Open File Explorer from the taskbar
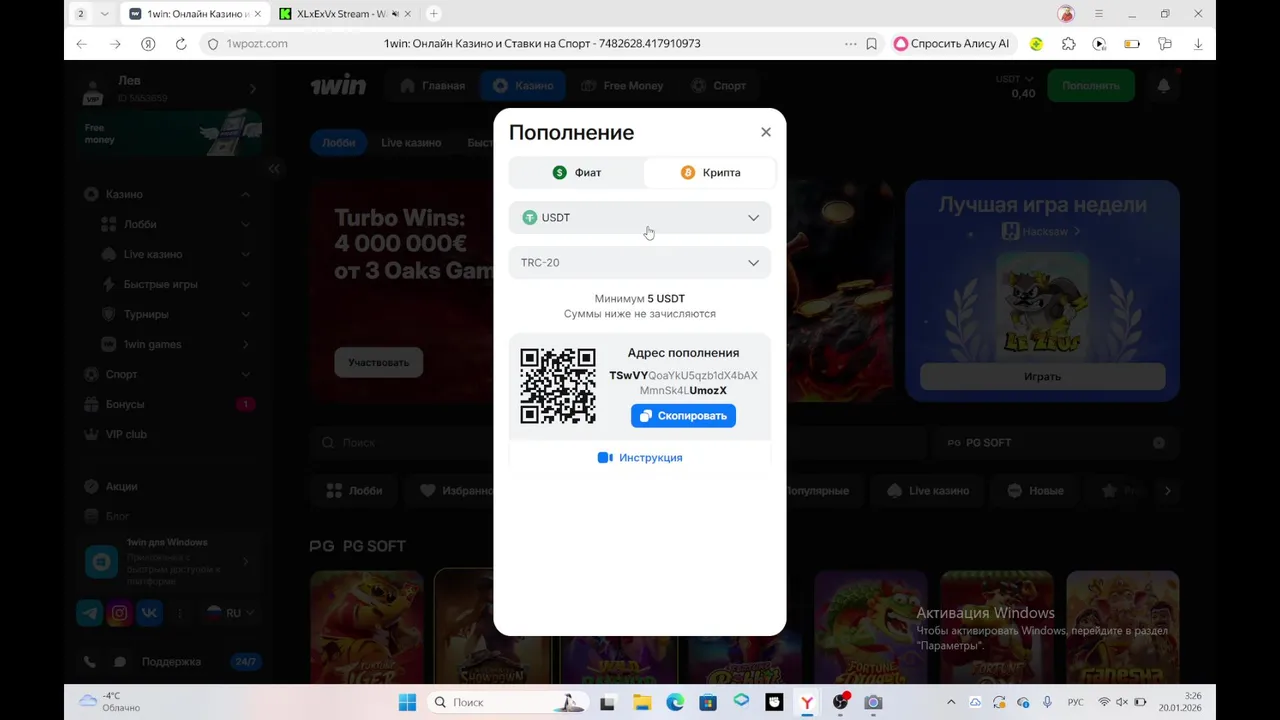The height and width of the screenshot is (720, 1280). (x=641, y=703)
